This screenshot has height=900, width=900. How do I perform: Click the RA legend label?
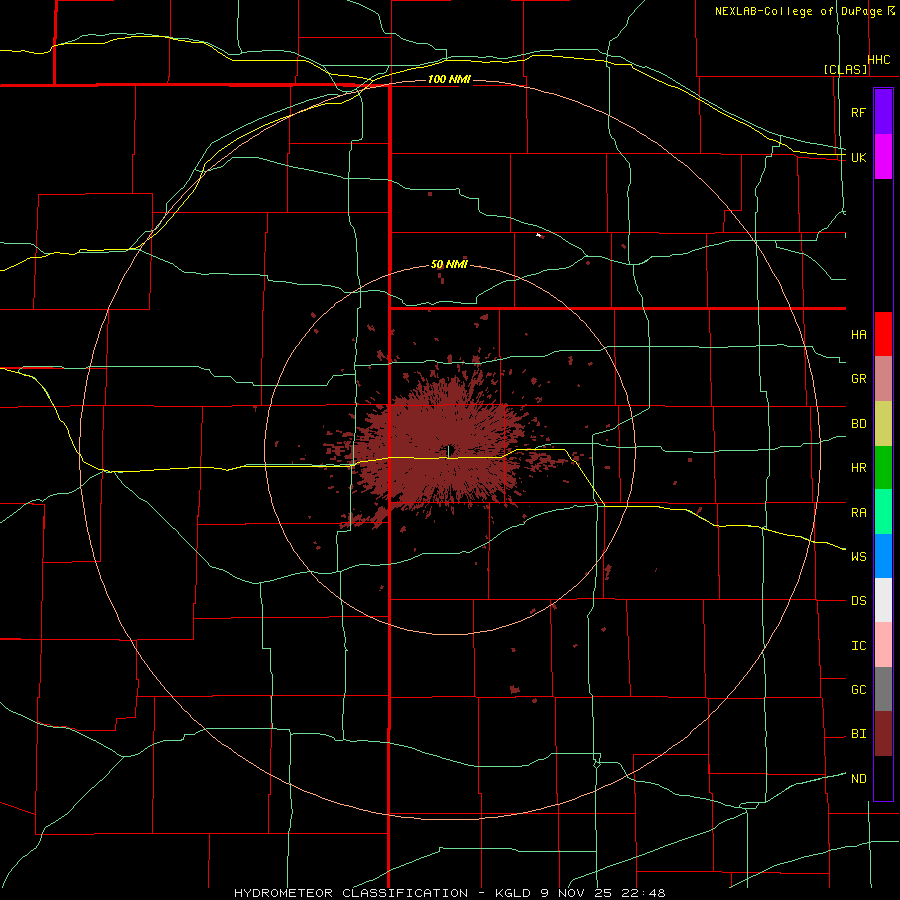click(x=858, y=513)
